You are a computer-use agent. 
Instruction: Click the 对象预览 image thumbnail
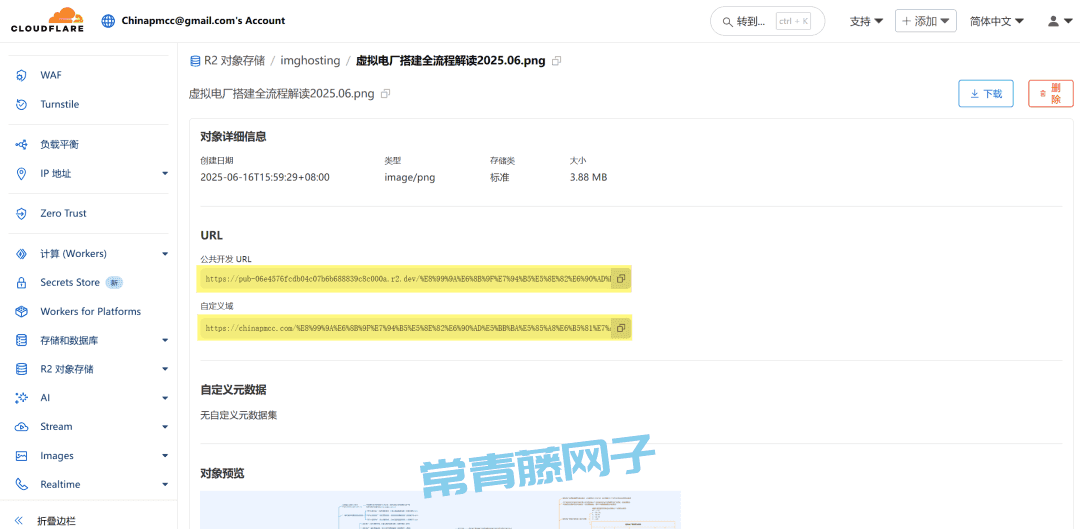coord(440,510)
